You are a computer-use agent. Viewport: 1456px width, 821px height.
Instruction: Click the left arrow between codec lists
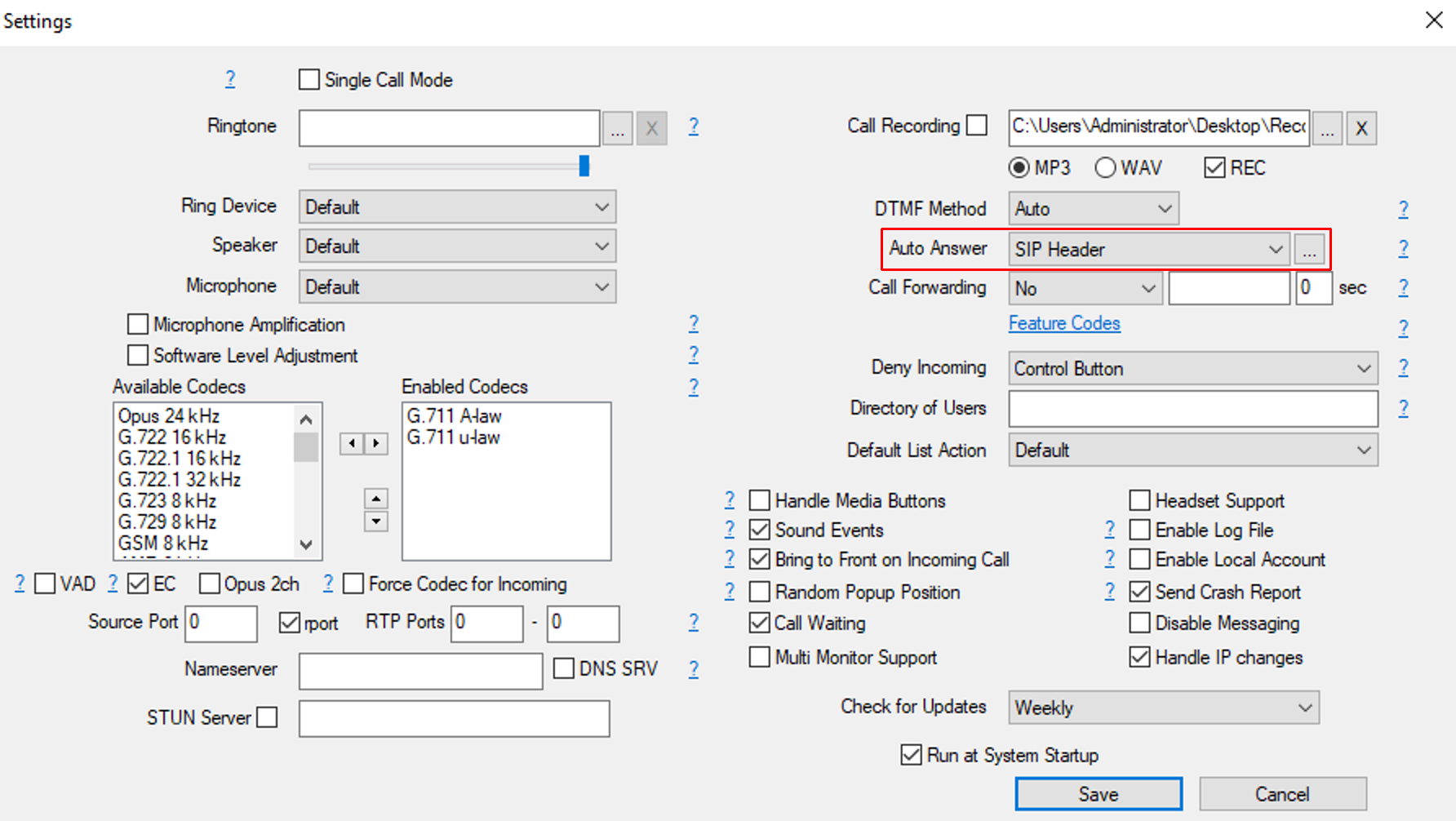pos(352,443)
